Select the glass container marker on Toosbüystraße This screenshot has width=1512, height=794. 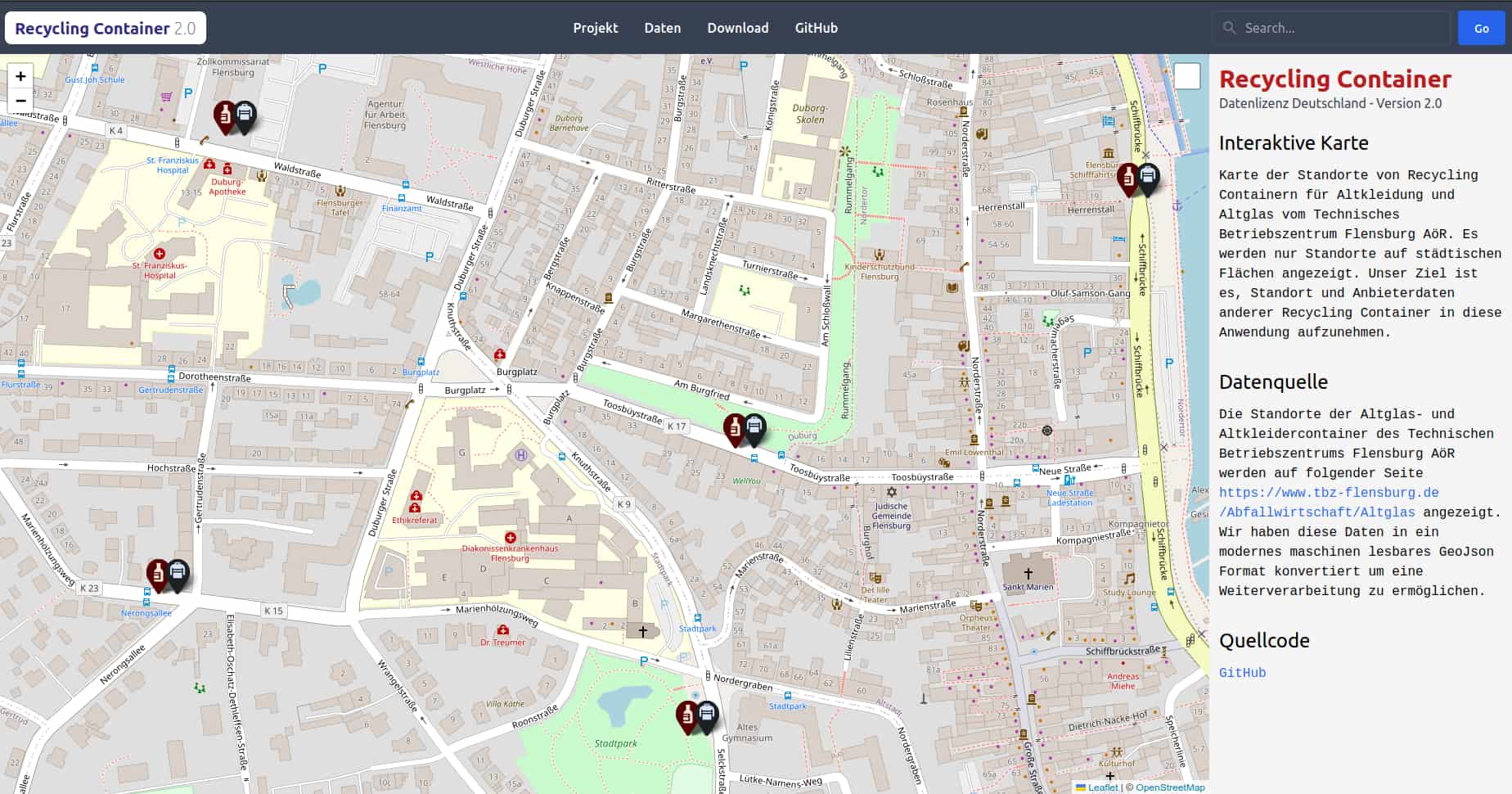pyautogui.click(x=736, y=428)
